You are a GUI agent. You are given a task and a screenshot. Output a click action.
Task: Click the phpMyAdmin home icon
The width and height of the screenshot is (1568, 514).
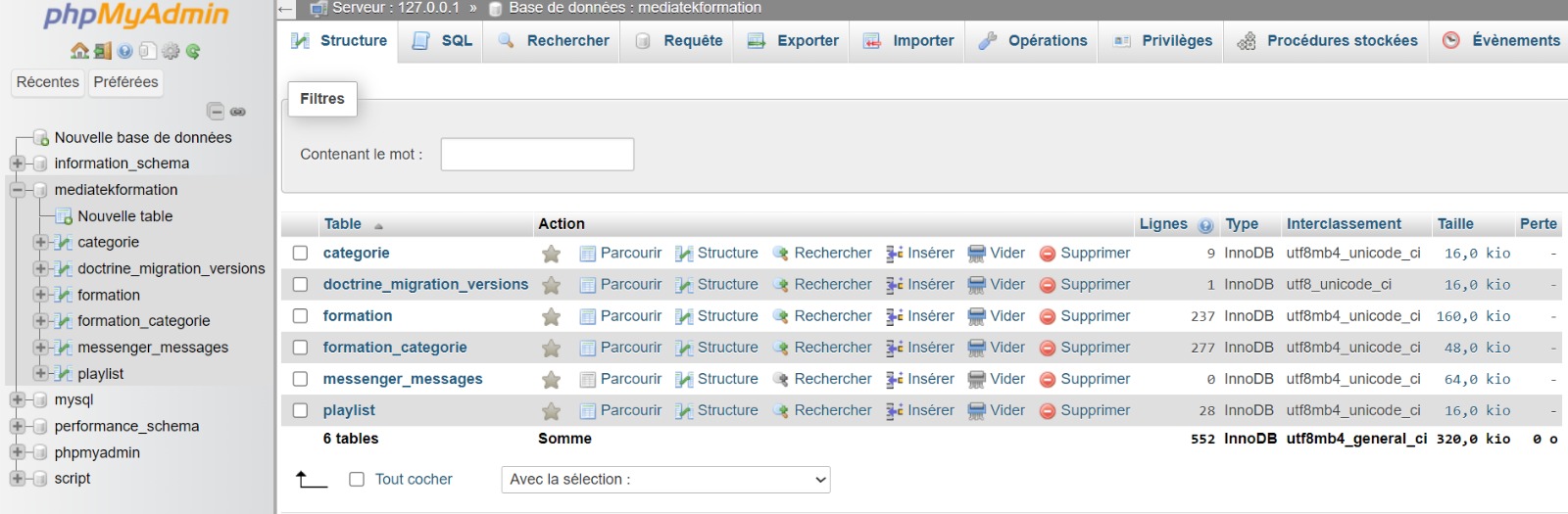click(79, 51)
